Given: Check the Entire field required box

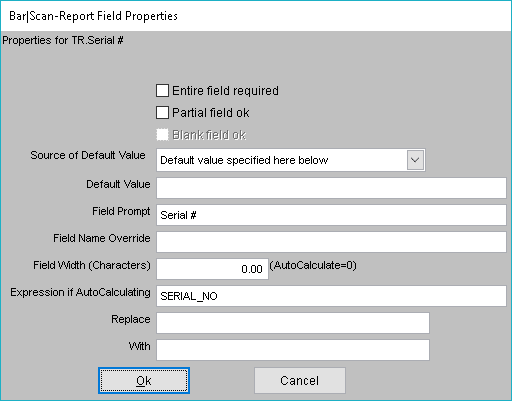Looking at the screenshot, I should [x=162, y=91].
